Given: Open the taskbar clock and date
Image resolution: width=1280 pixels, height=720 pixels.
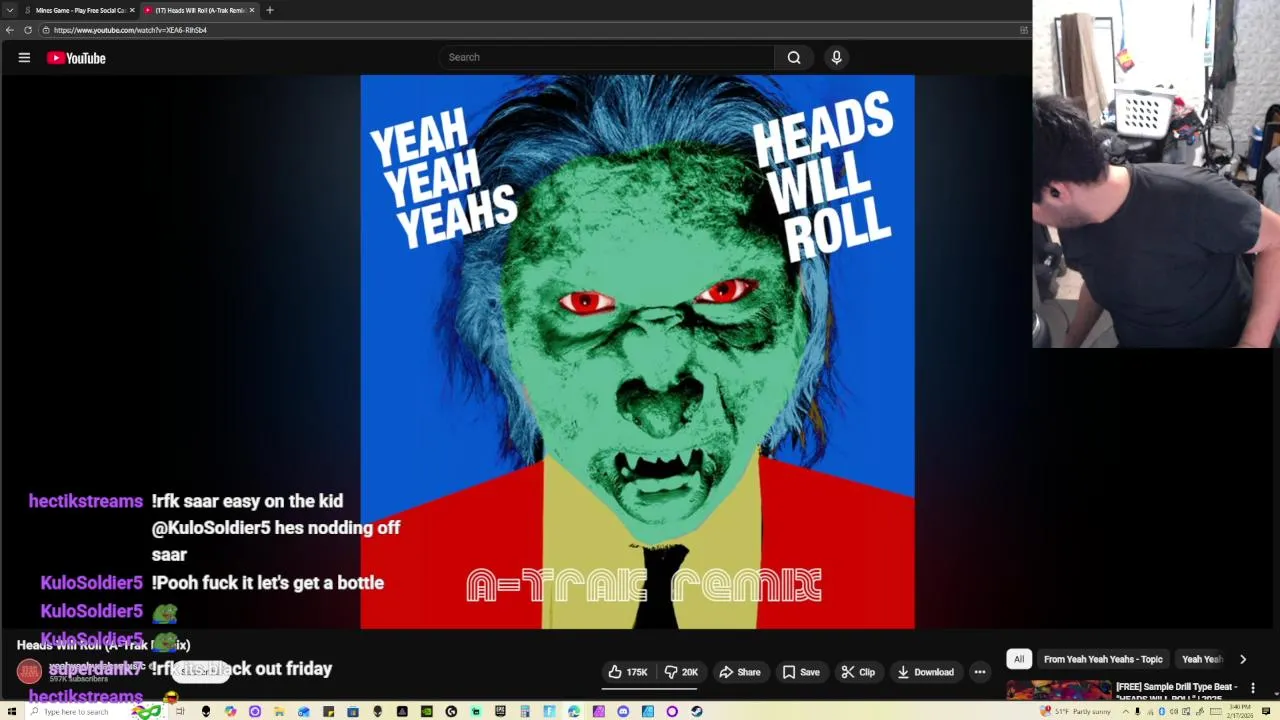Looking at the screenshot, I should 1240,711.
